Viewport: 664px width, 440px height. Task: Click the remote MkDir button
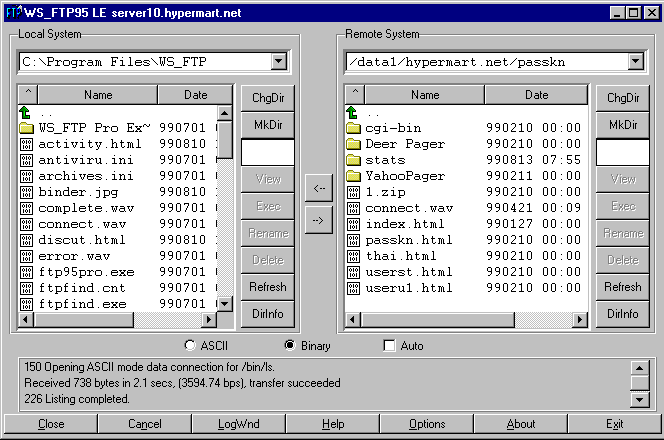pos(622,125)
